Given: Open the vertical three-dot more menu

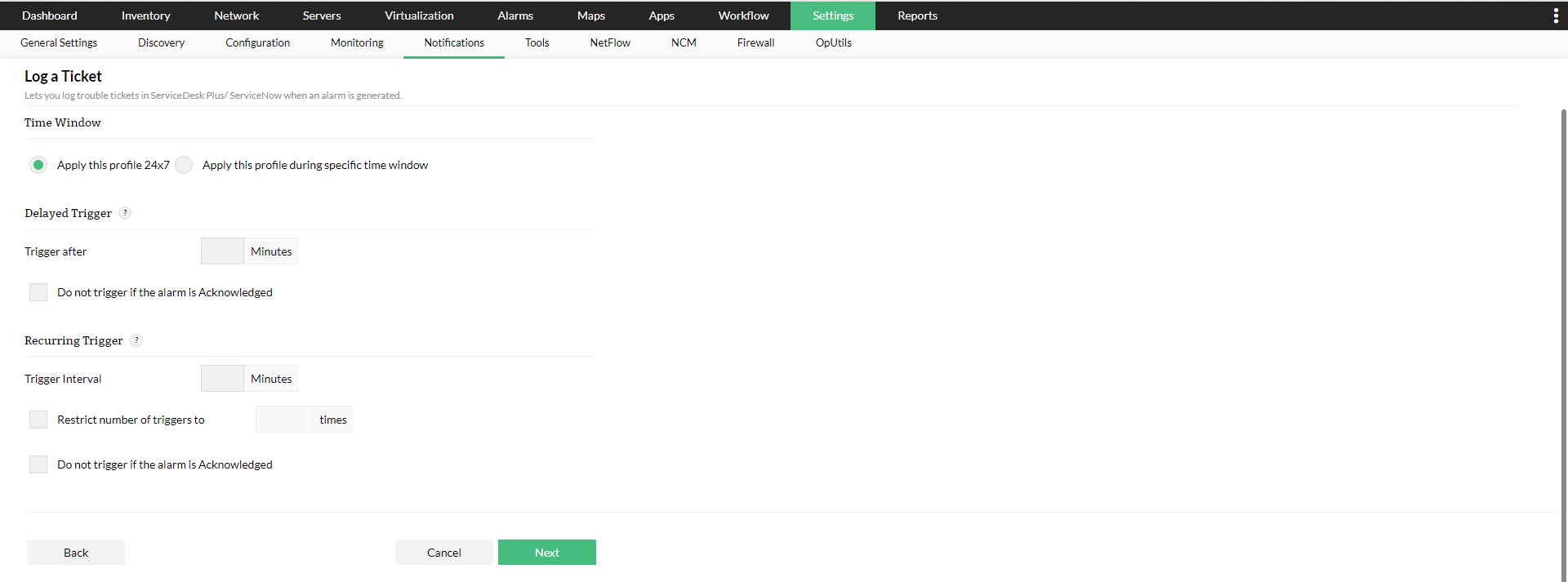Looking at the screenshot, I should 1555,16.
